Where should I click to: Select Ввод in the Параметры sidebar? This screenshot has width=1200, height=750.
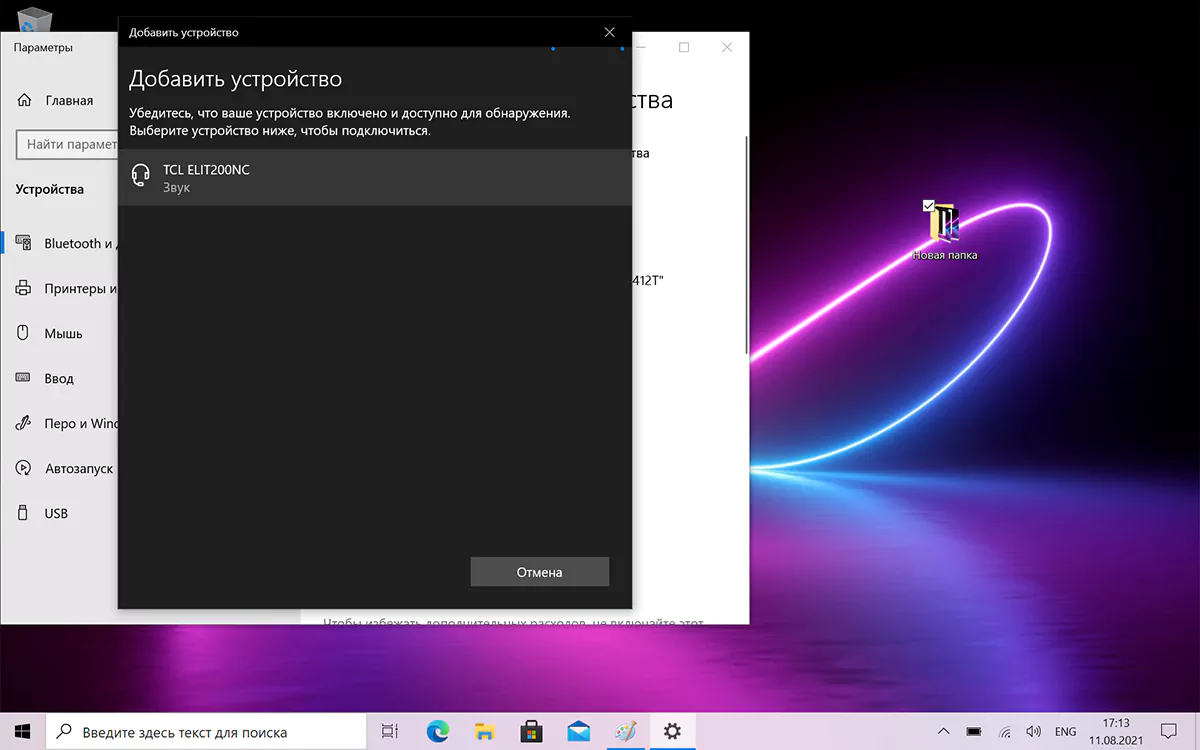(x=46, y=378)
